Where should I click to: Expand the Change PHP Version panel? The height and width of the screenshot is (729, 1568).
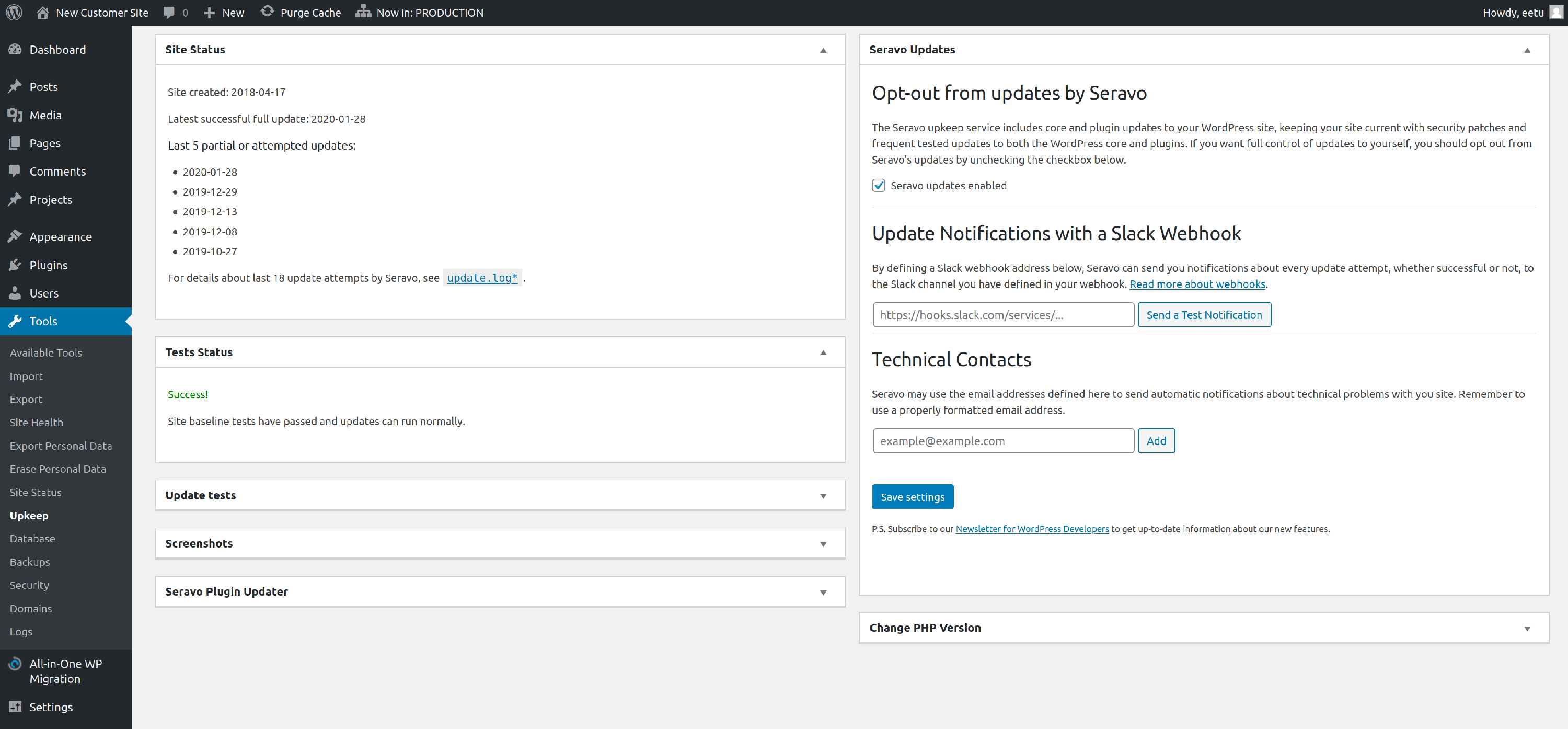tap(1527, 628)
